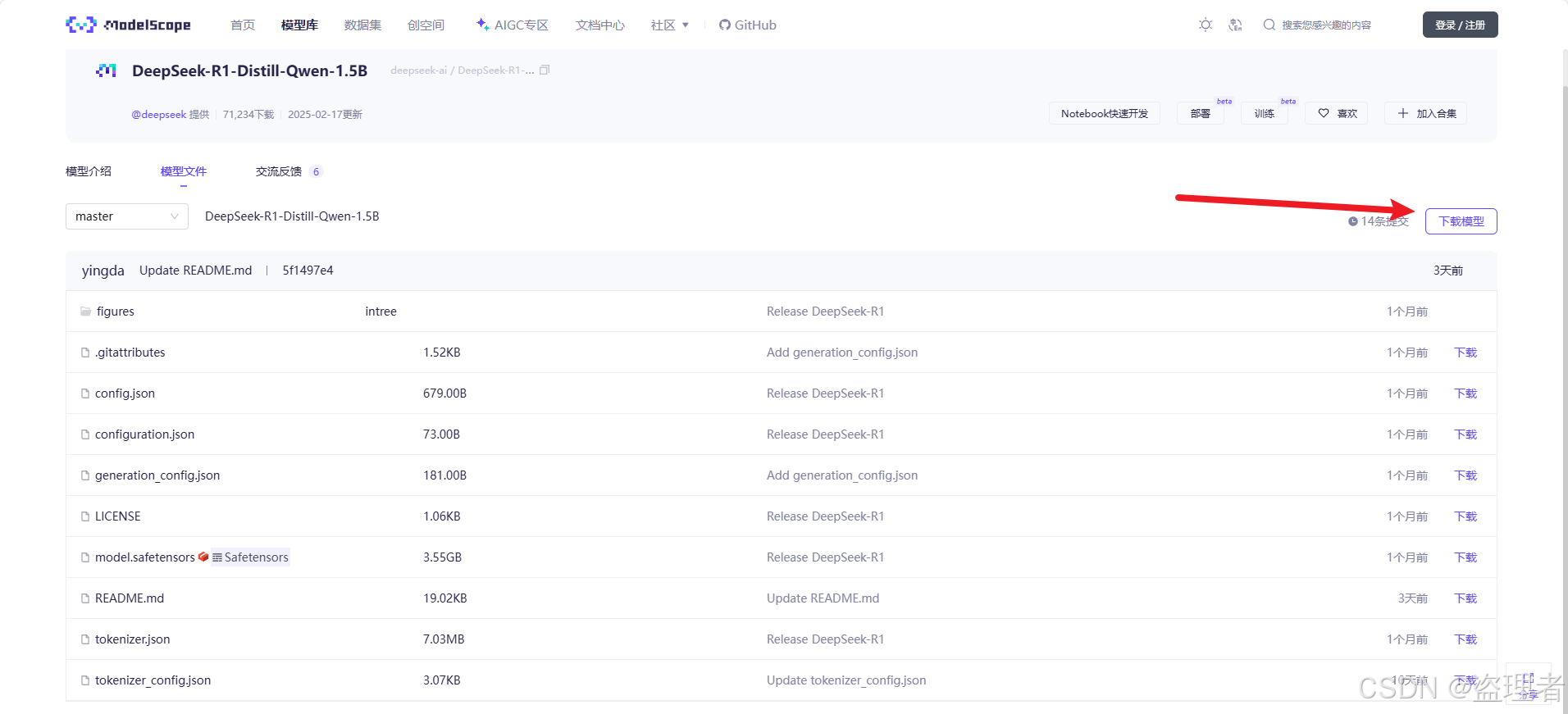Viewport: 1568px width, 714px height.
Task: Open the 14条提交 commit history link
Action: [1379, 221]
